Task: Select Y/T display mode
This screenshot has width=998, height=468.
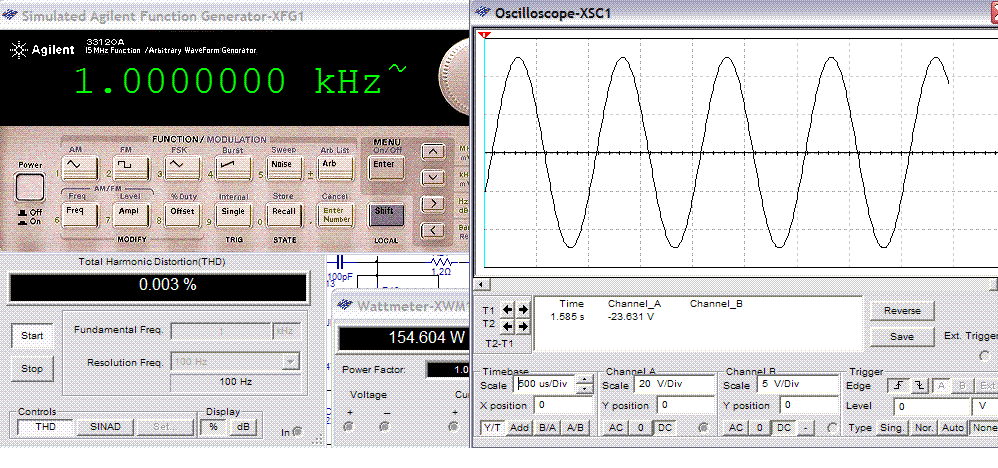Action: click(492, 428)
